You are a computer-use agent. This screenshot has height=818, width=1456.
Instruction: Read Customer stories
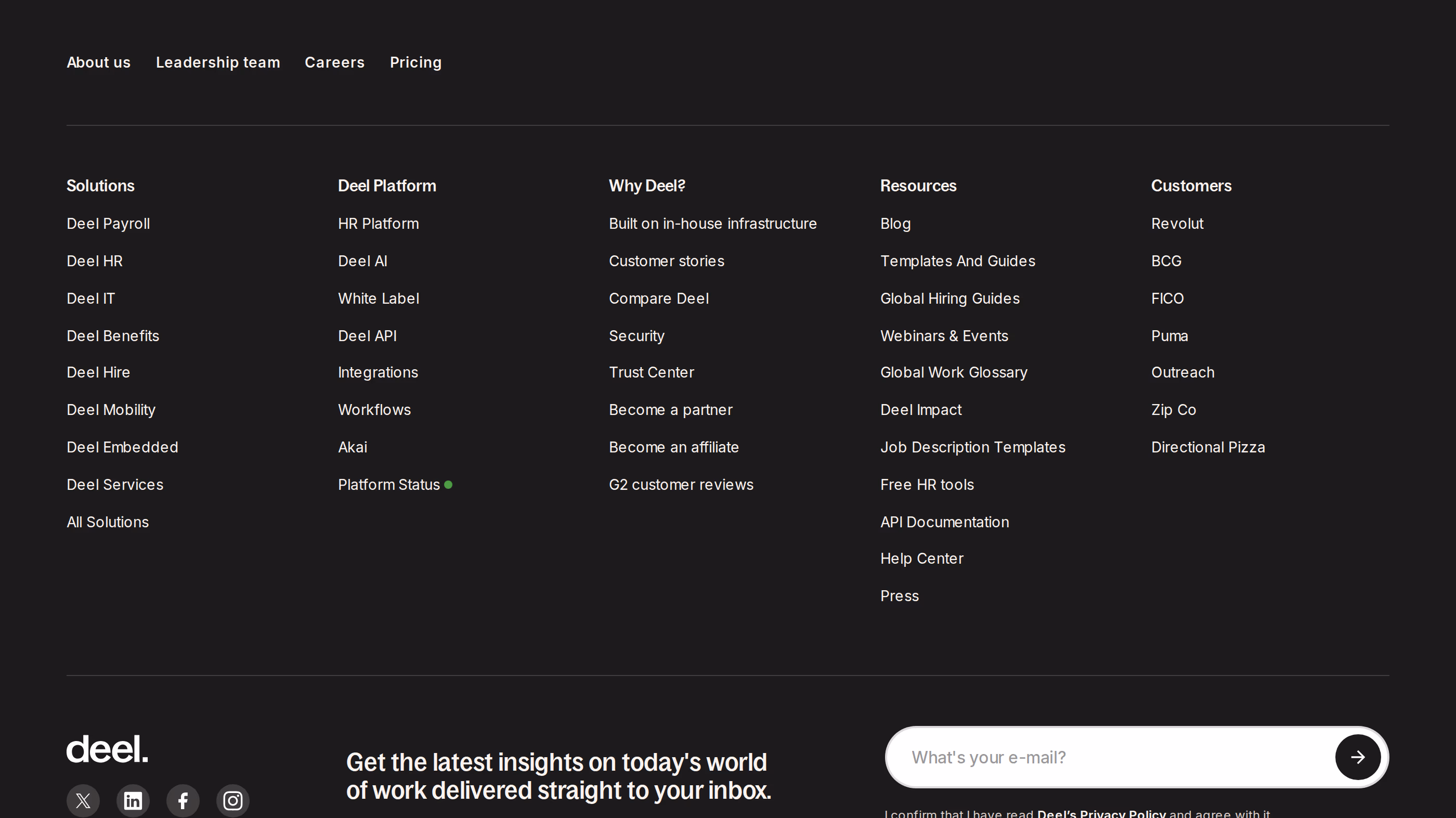coord(667,261)
